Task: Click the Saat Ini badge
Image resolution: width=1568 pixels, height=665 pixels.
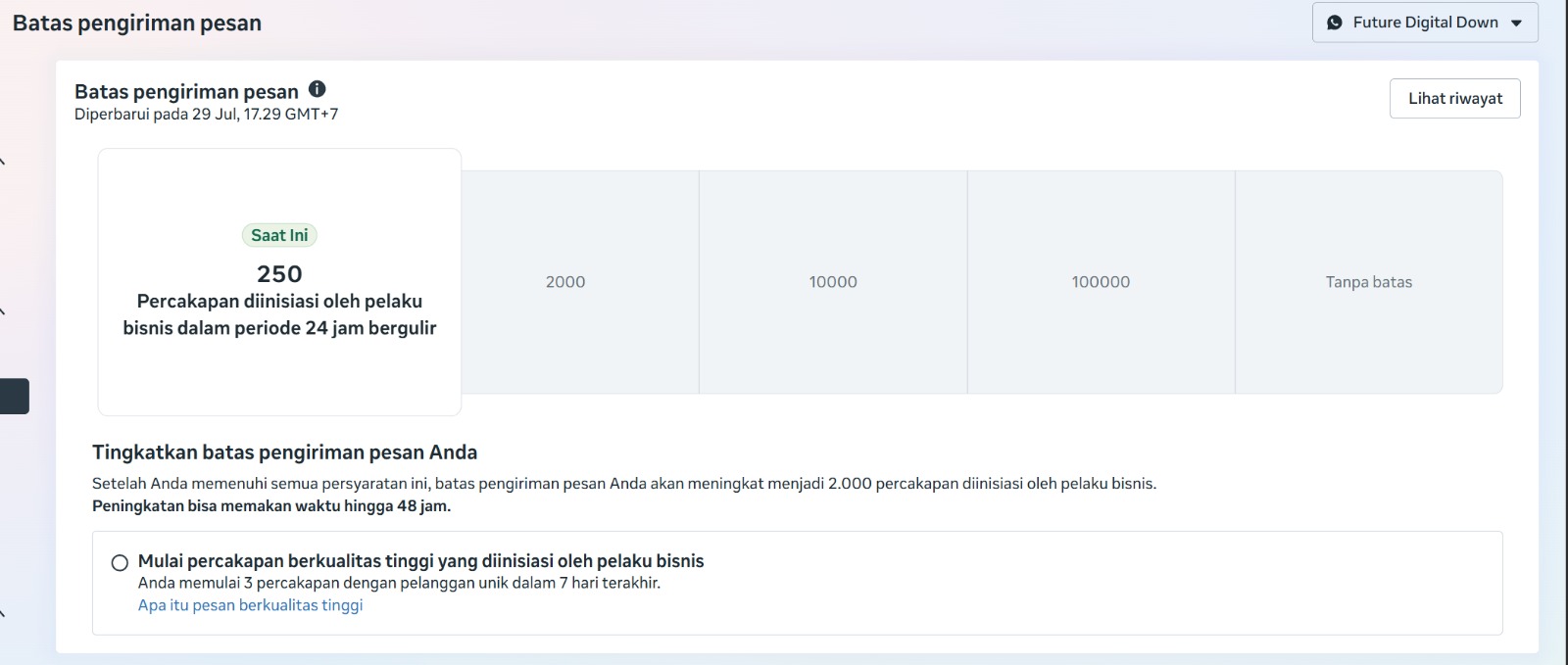Action: (279, 235)
